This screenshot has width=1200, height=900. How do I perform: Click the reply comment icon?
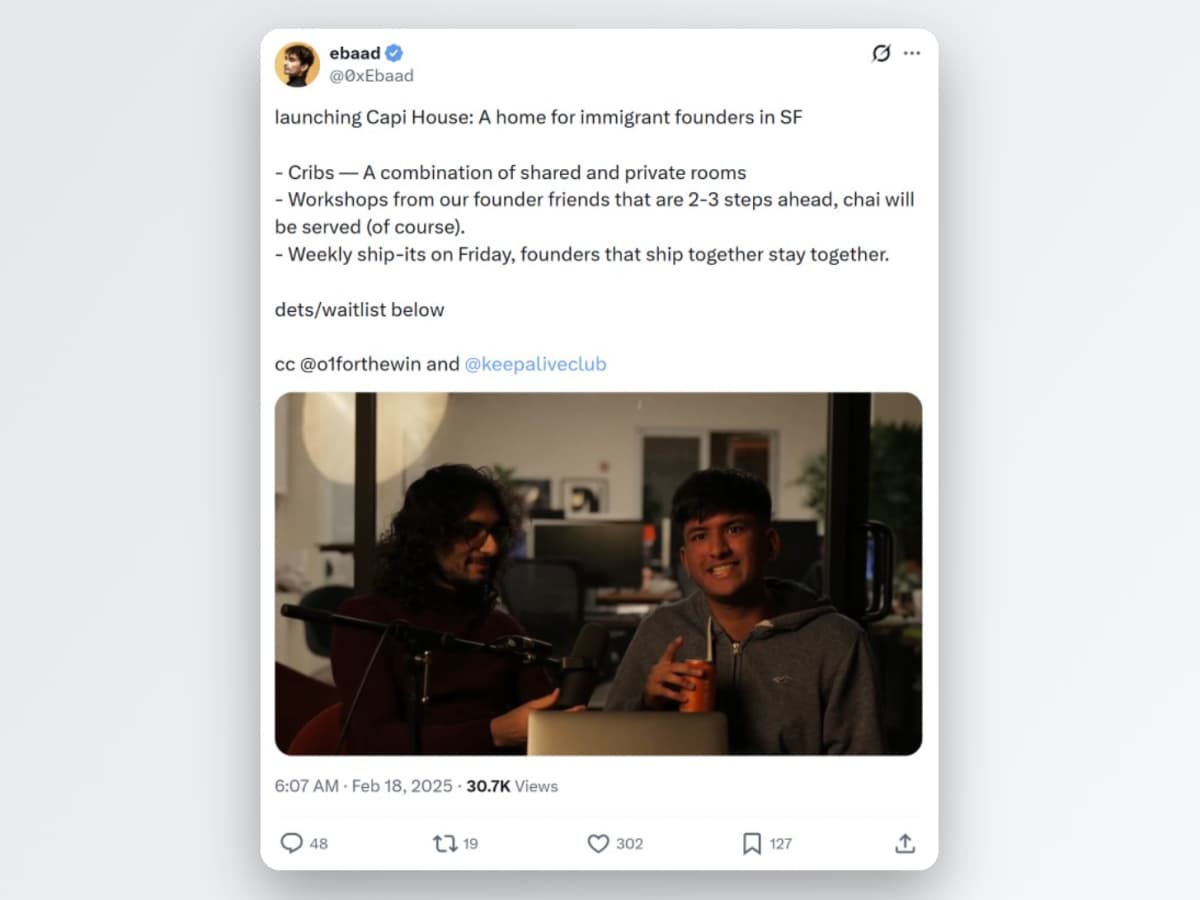pos(291,843)
